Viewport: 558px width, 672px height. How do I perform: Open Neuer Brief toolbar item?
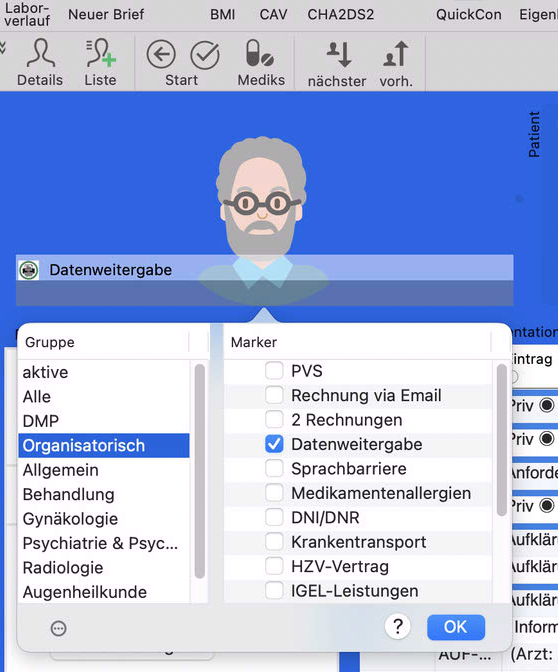pyautogui.click(x=106, y=15)
